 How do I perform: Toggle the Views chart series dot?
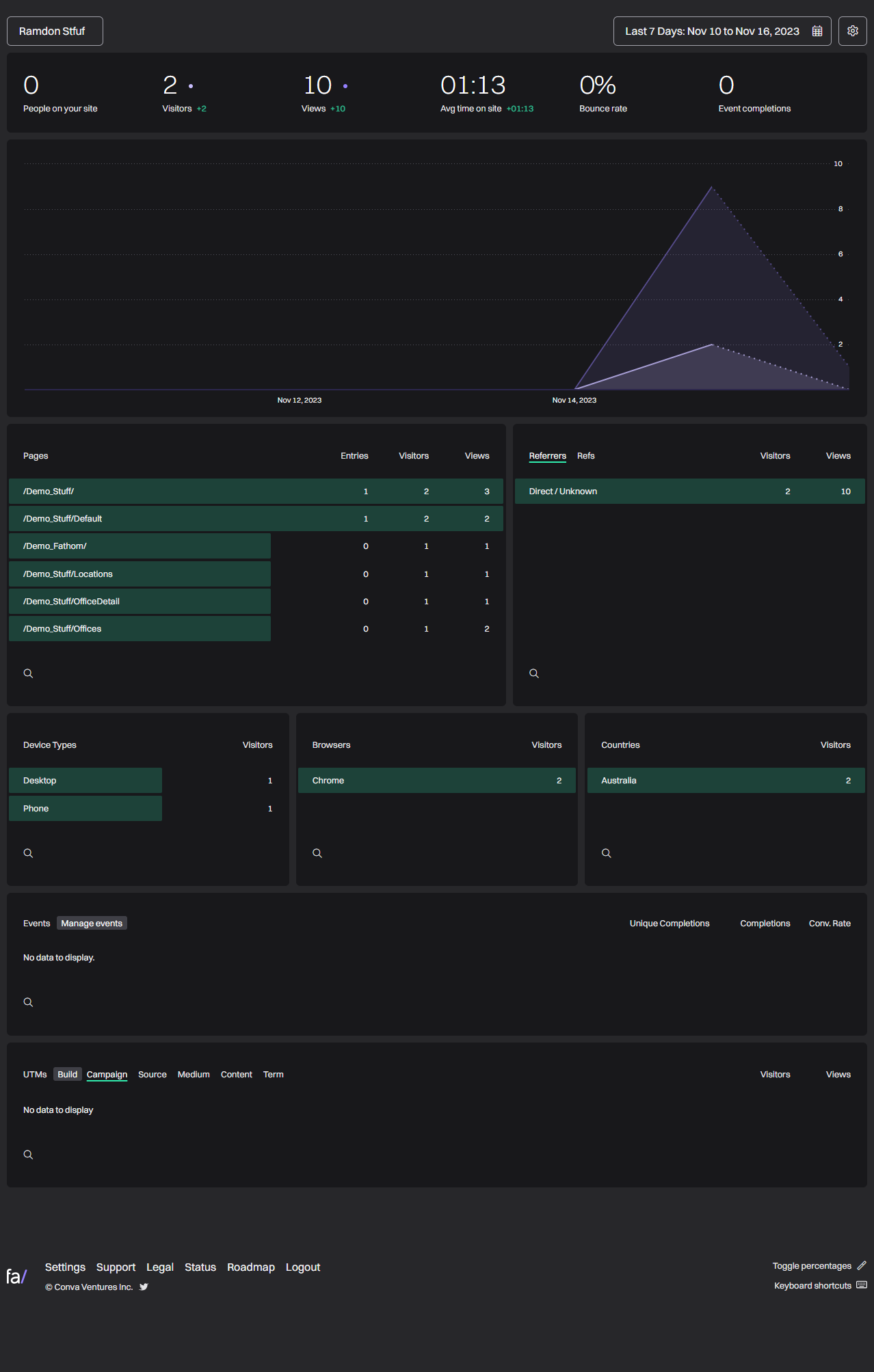345,86
